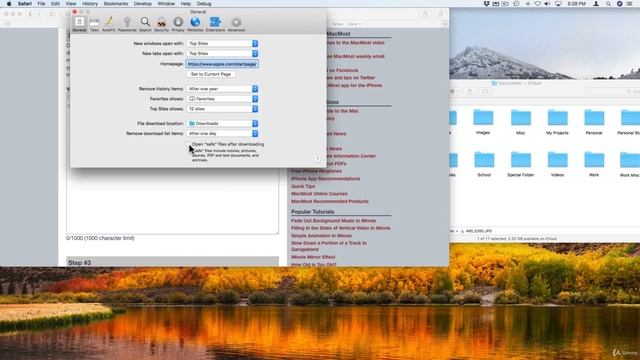Open Simple Animation in iMovie link
The width and height of the screenshot is (640, 360).
(321, 236)
